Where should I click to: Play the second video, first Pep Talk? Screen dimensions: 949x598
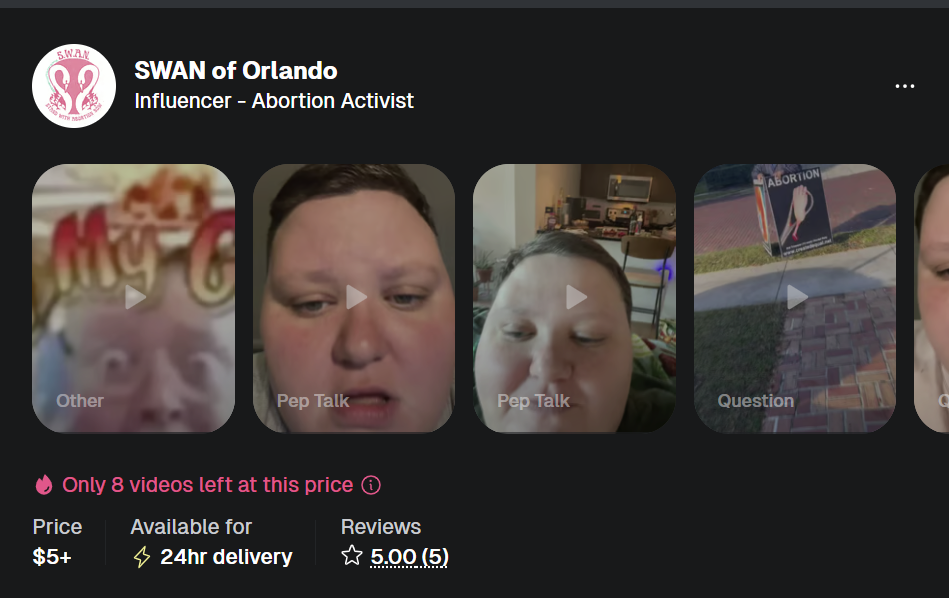[354, 298]
